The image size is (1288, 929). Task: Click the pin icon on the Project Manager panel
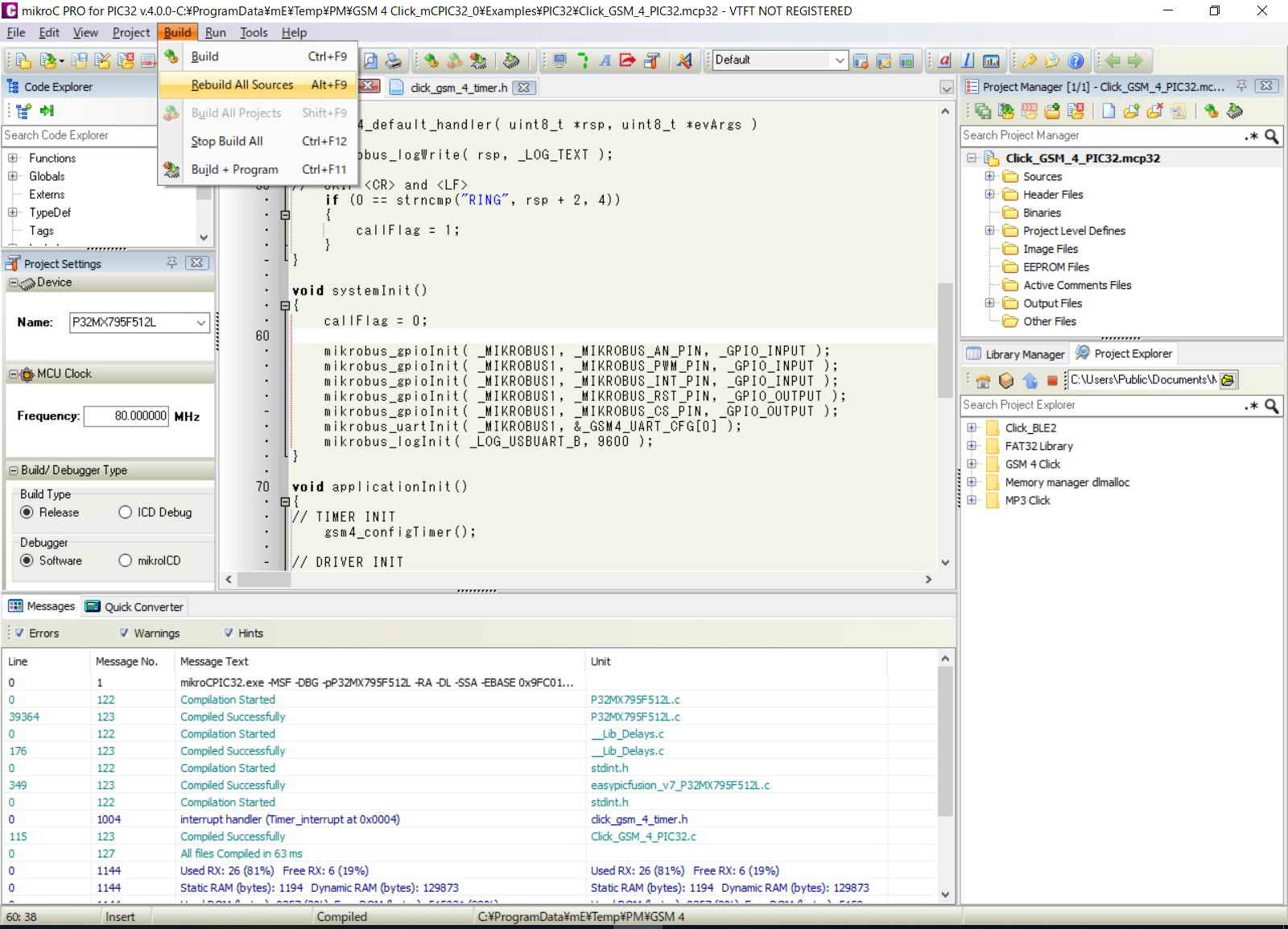(1241, 86)
